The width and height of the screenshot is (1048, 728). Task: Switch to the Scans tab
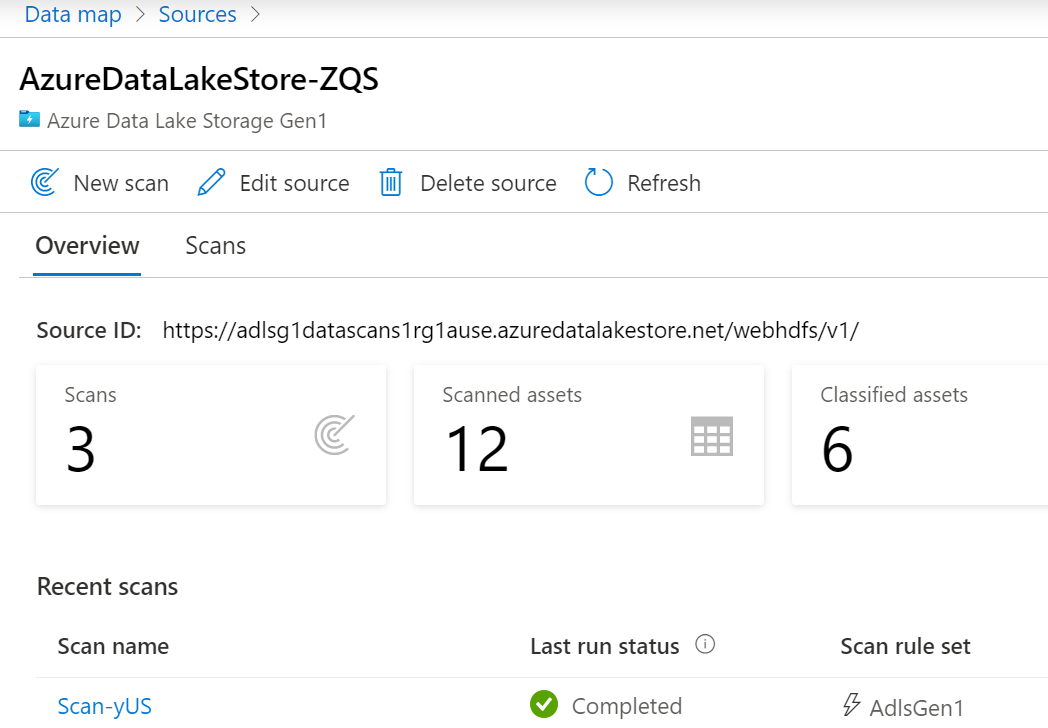point(215,246)
